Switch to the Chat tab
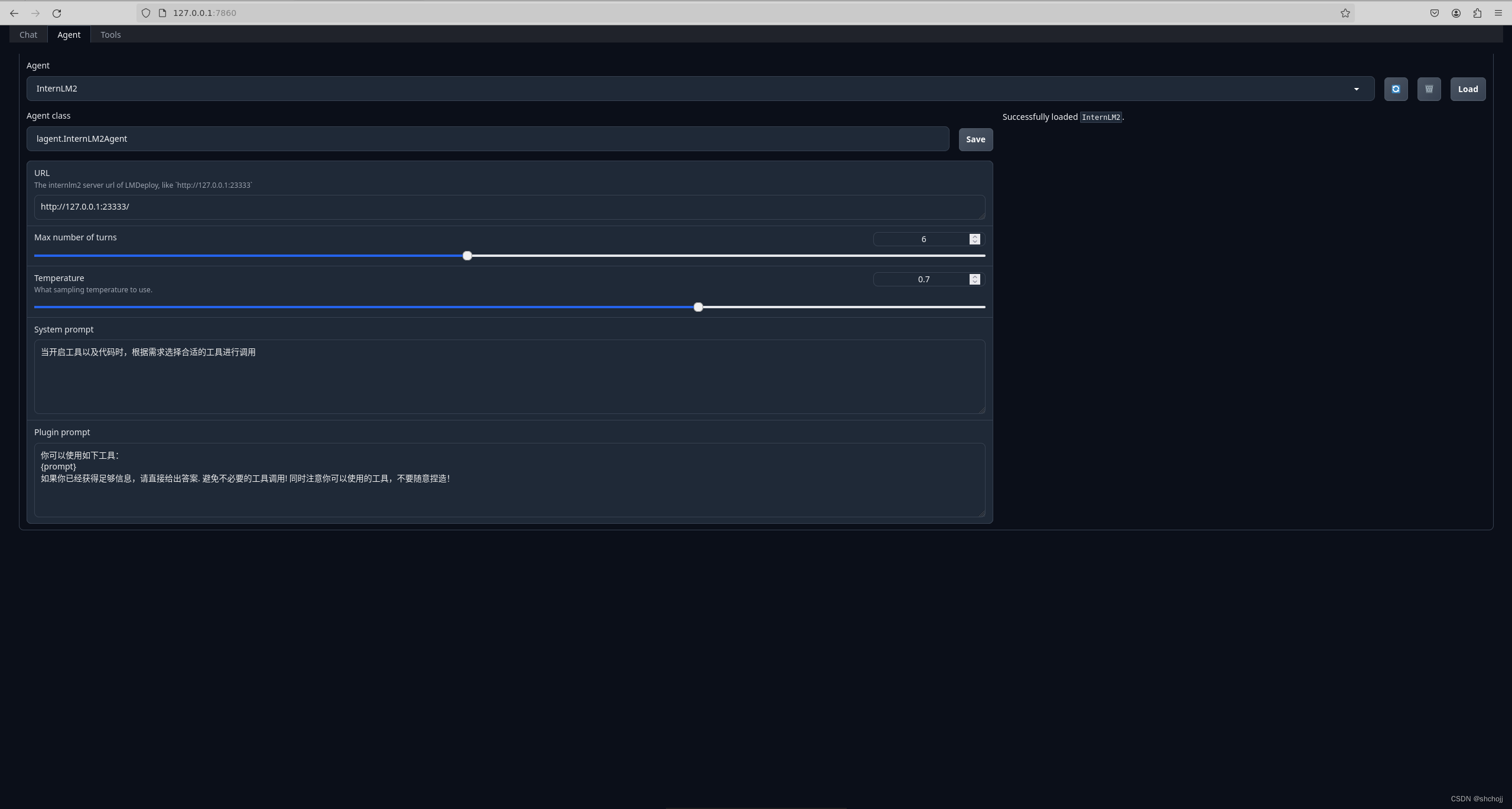The height and width of the screenshot is (809, 1512). click(x=28, y=35)
